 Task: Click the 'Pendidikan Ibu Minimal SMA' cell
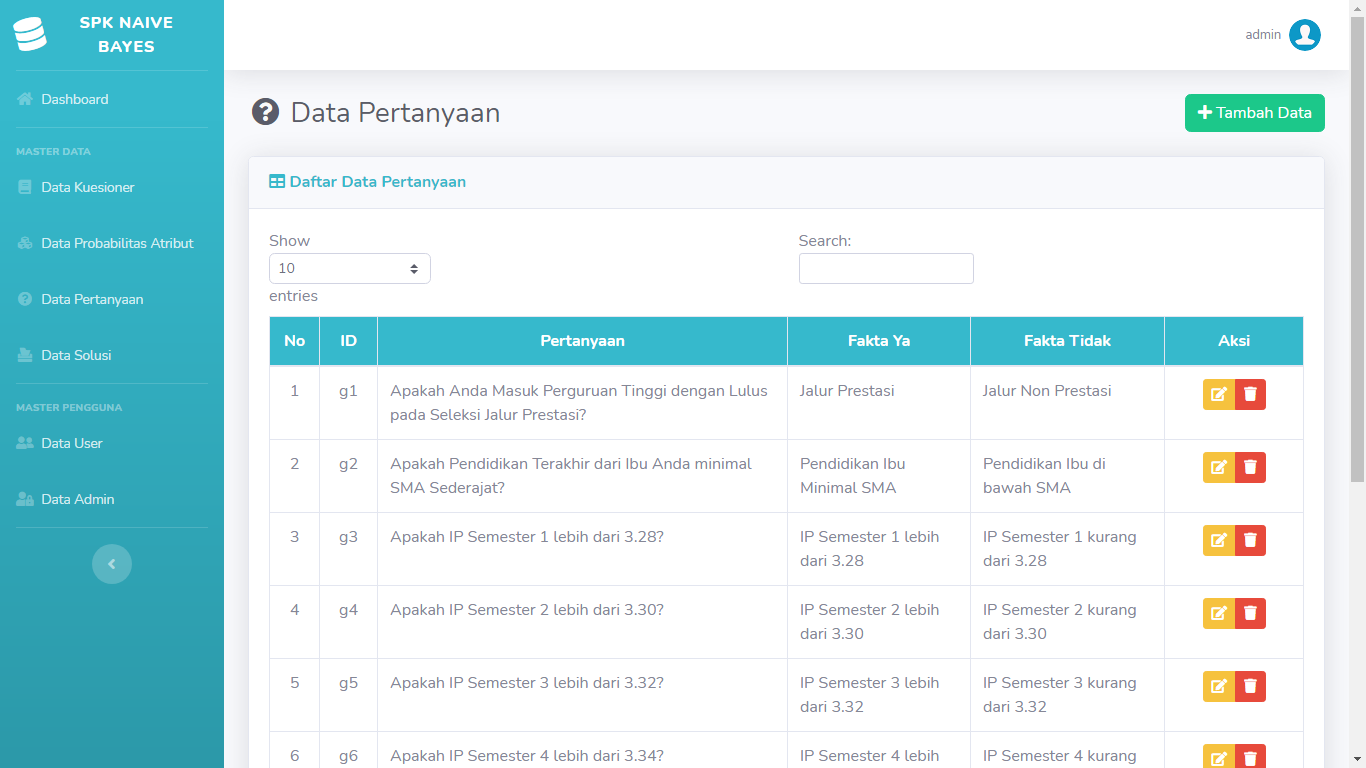(x=879, y=476)
